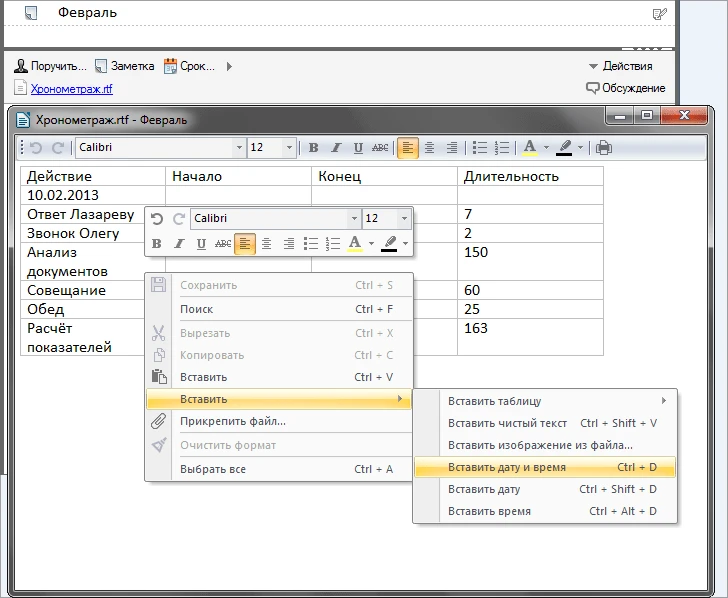Click the Длительность table header cell

tap(510, 176)
